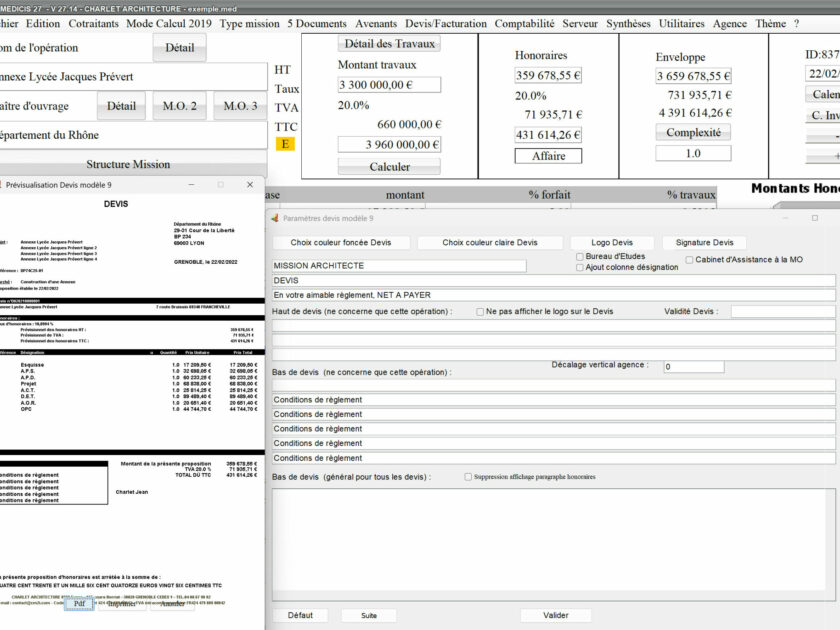Viewport: 840px width, 630px height.
Task: Expand the Structure Mission section
Action: (x=128, y=165)
